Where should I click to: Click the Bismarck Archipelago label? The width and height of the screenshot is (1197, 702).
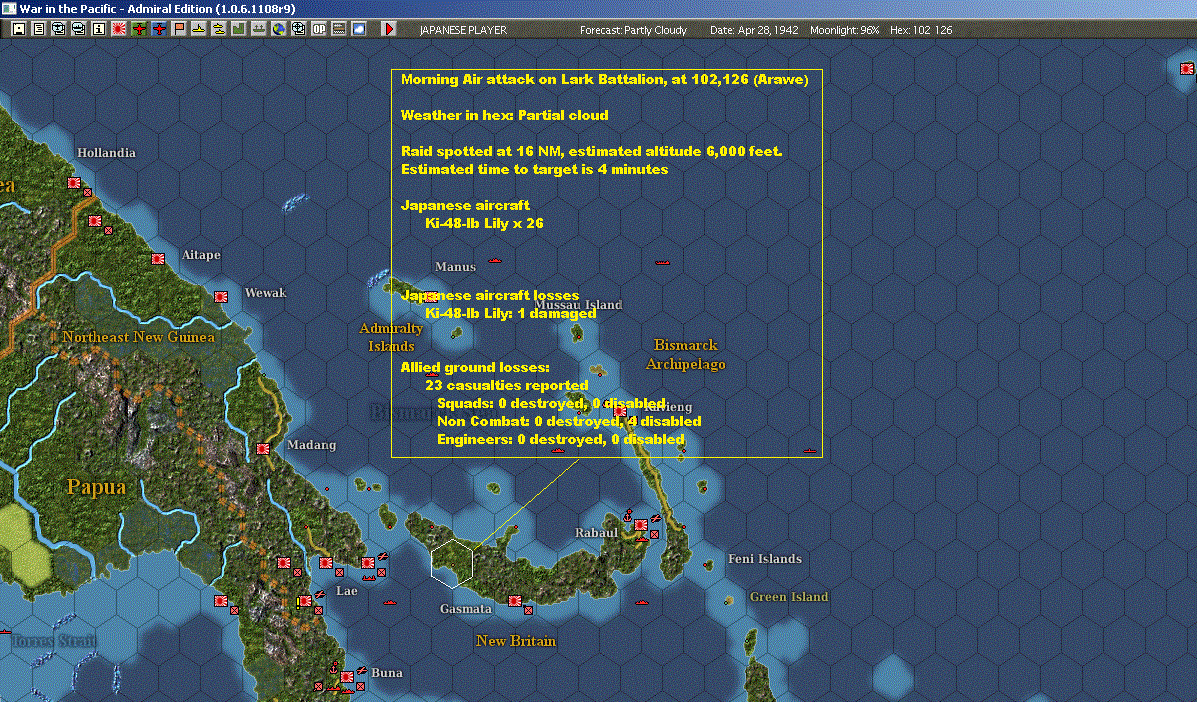click(x=686, y=355)
